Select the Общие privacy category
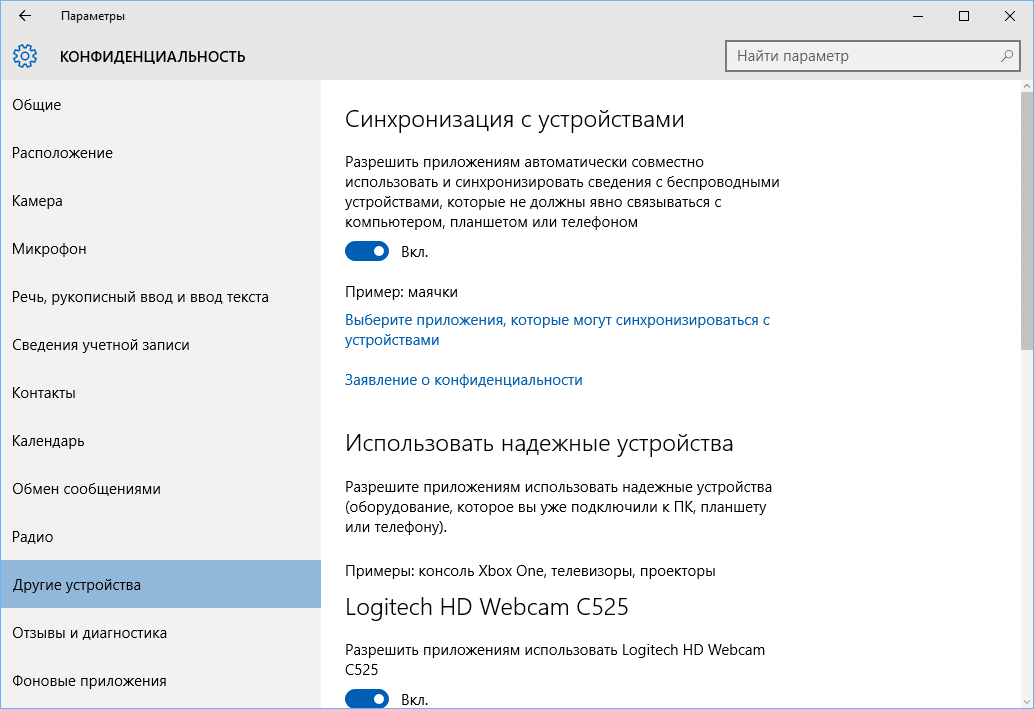The image size is (1034, 709). [35, 104]
